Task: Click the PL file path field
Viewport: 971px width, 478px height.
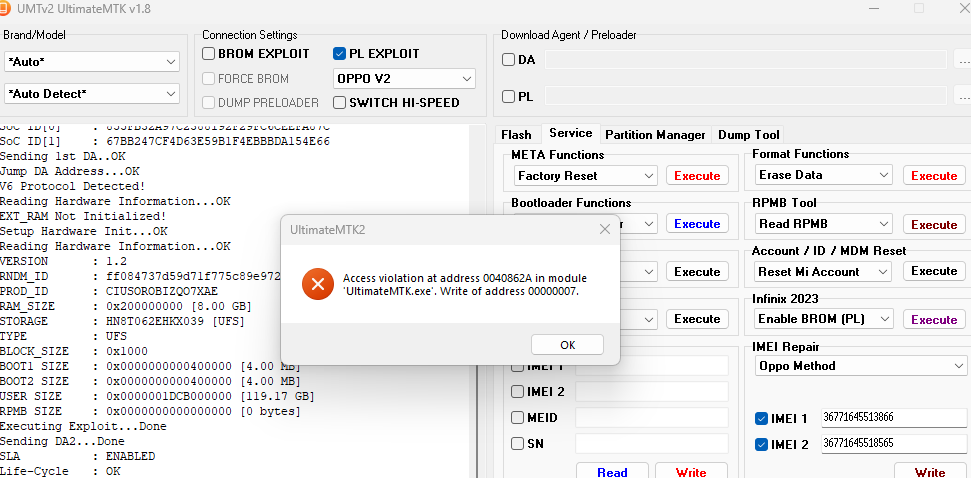Action: [746, 95]
